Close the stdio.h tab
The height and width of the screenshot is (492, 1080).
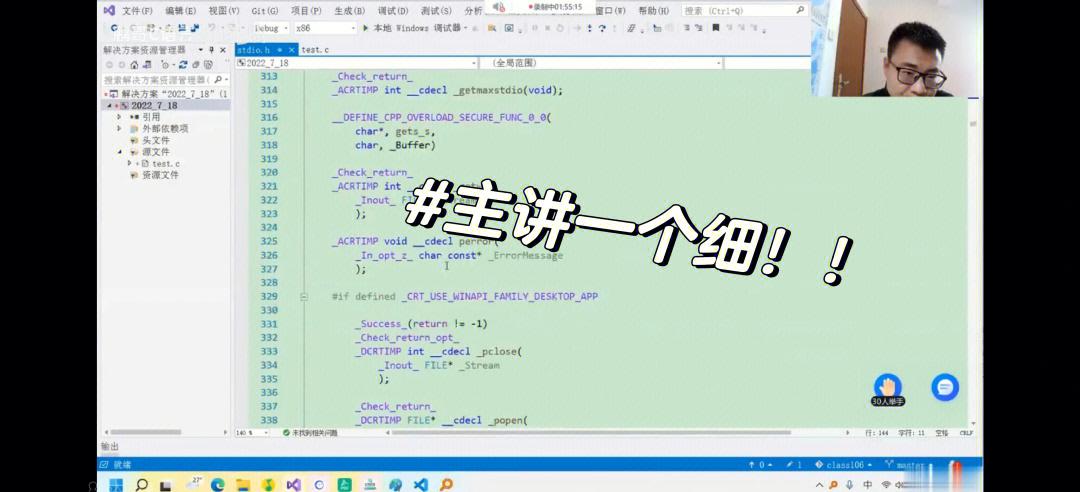pos(292,50)
